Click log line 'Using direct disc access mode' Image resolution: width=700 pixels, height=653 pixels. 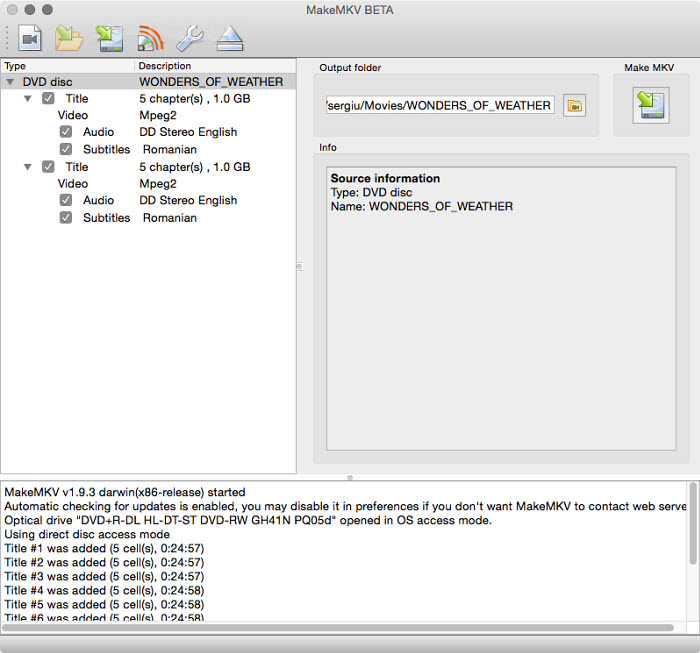click(x=87, y=534)
